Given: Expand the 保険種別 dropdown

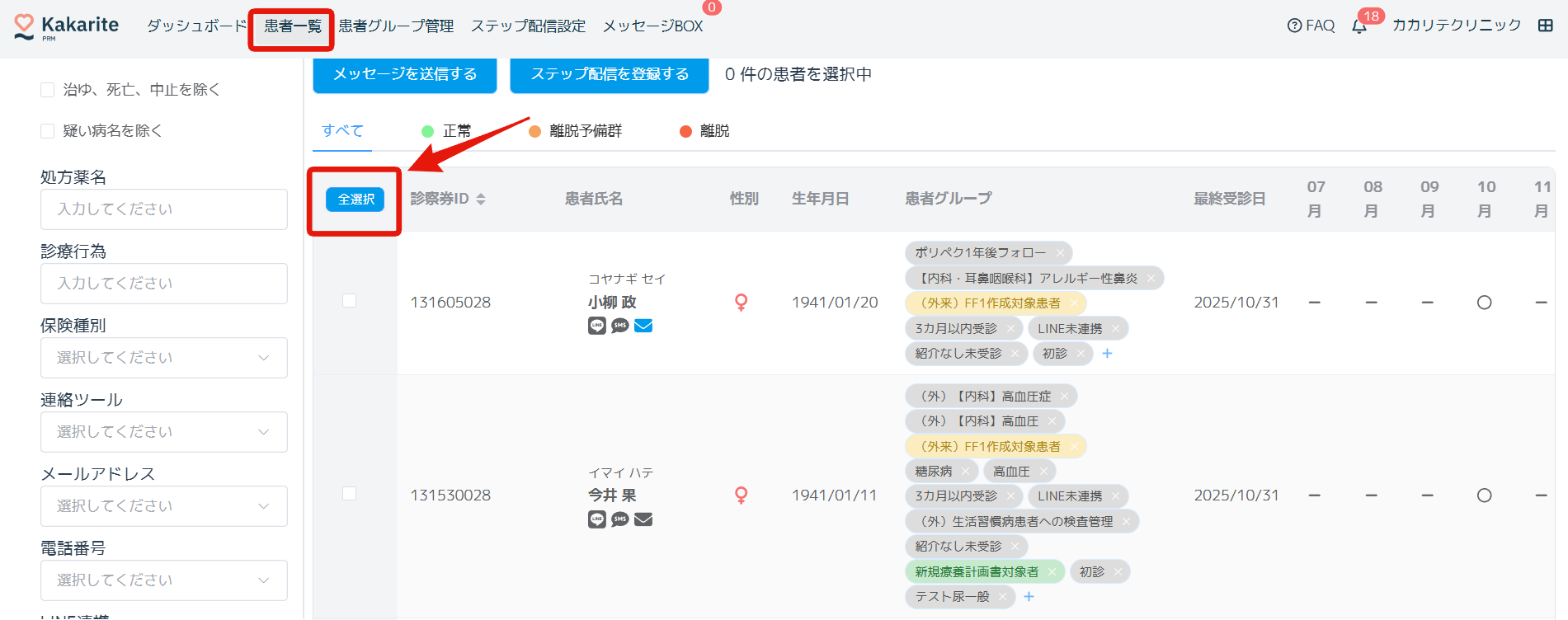Looking at the screenshot, I should point(163,358).
